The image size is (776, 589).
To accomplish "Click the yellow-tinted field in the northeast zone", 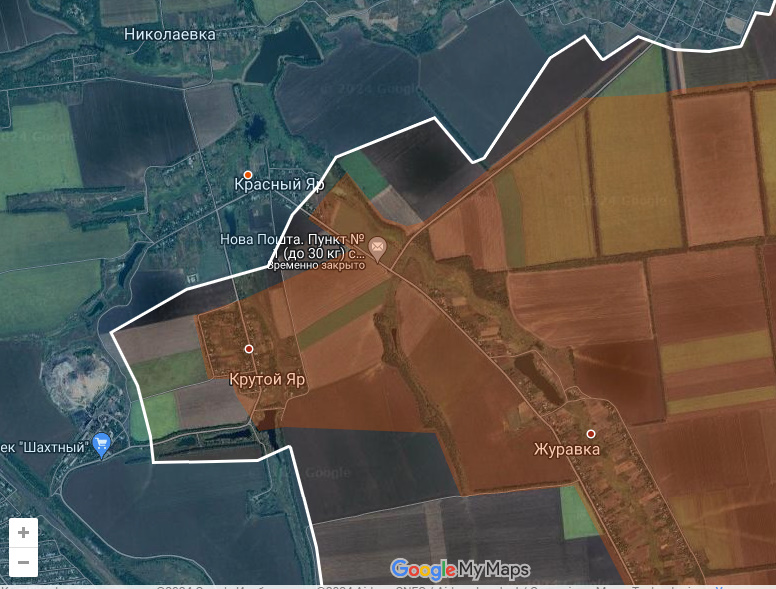I will click(x=633, y=170).
